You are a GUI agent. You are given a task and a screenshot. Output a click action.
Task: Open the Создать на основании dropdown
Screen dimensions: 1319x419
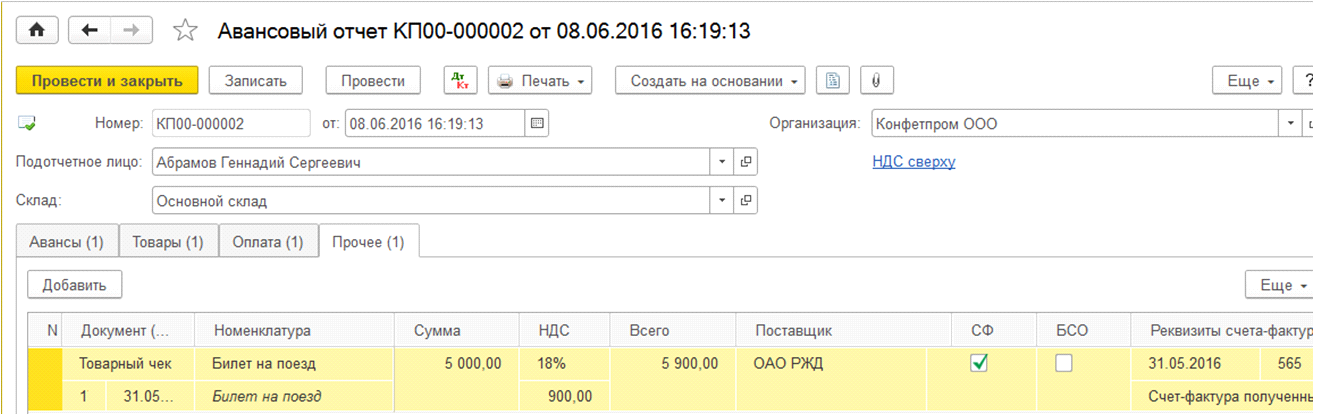[710, 81]
